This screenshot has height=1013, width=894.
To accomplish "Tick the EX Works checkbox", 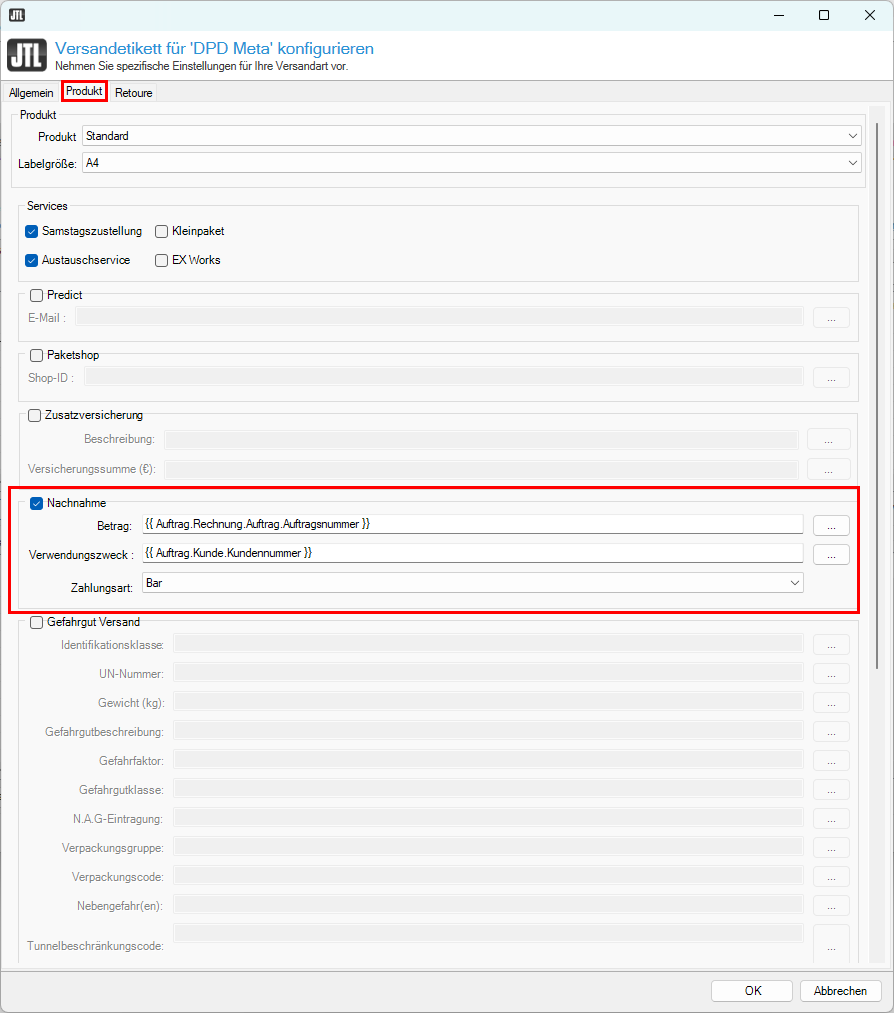I will tap(162, 260).
